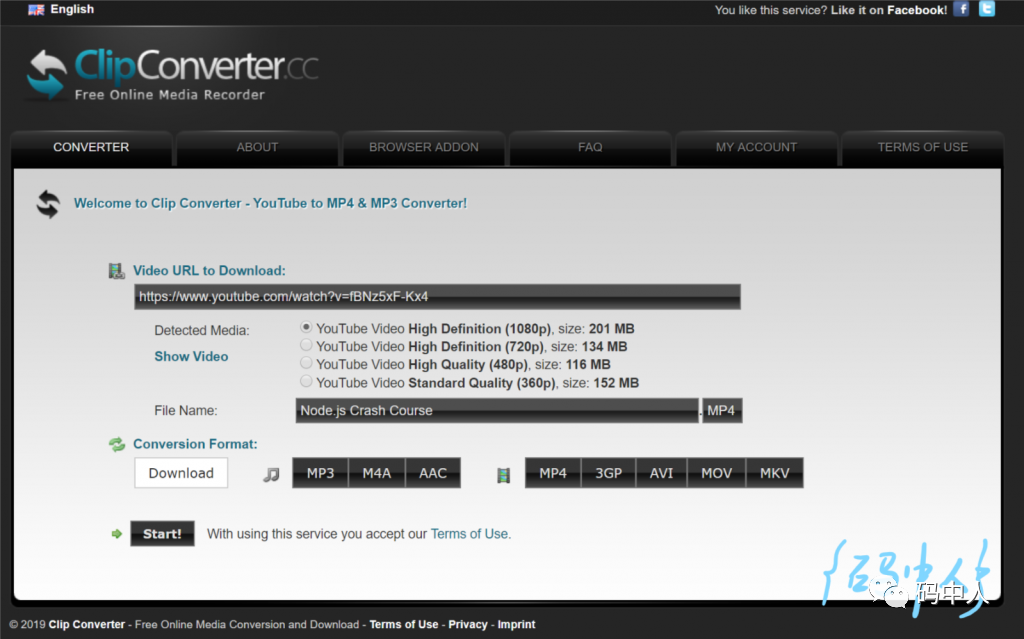This screenshot has width=1024, height=639.
Task: Click the language flag icon
Action: [x=37, y=10]
